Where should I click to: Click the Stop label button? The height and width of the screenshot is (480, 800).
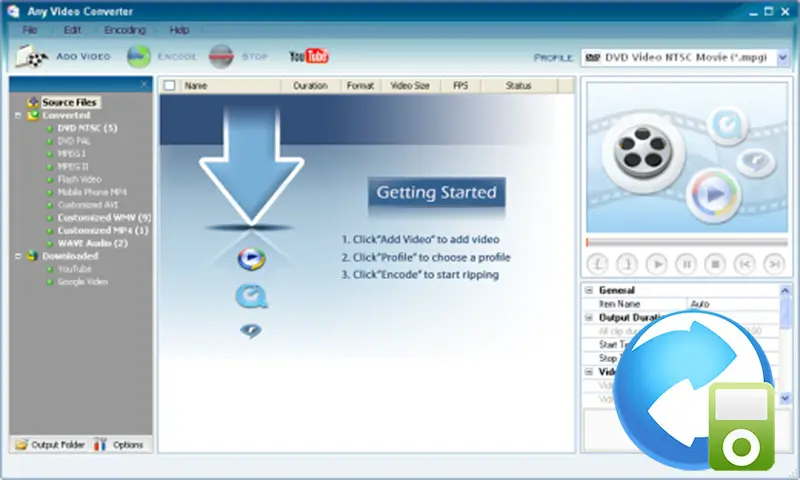pyautogui.click(x=255, y=57)
